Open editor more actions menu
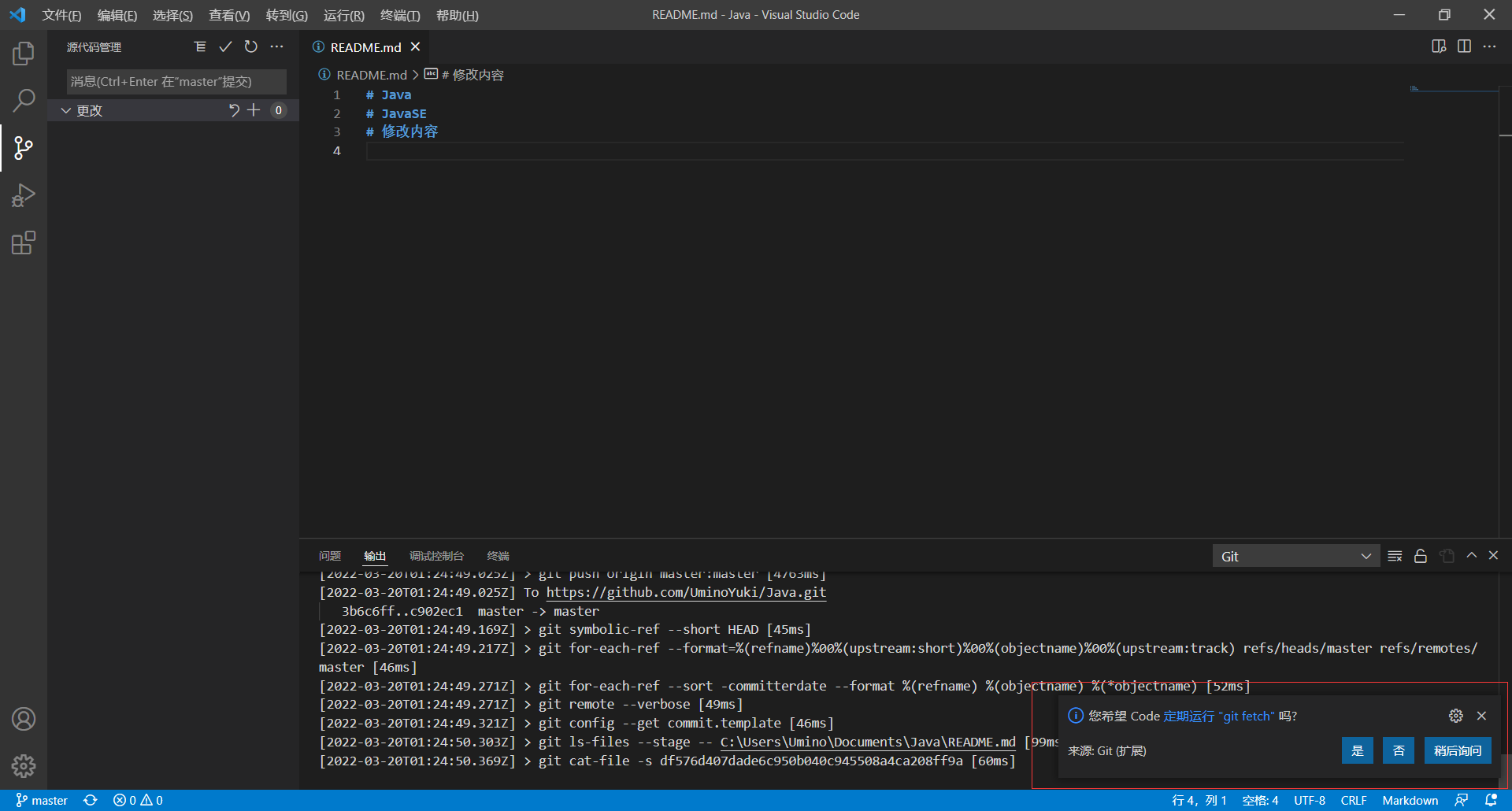 click(x=1489, y=46)
